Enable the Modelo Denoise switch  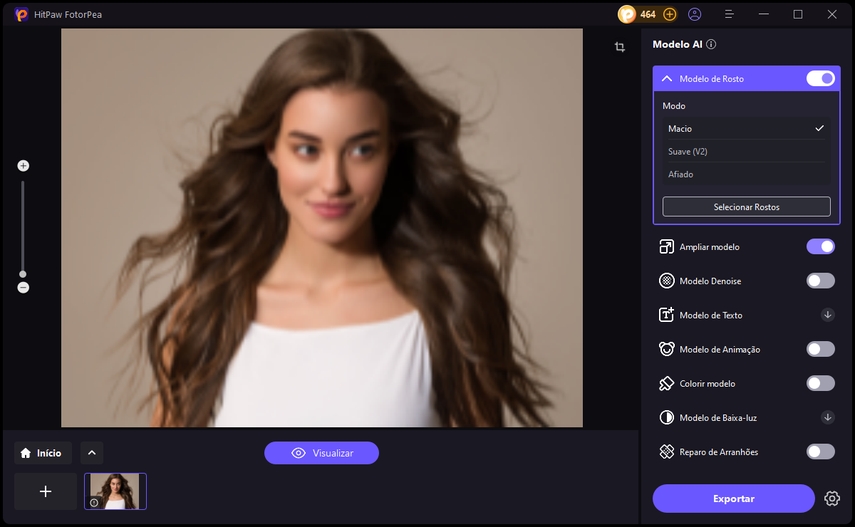click(820, 281)
